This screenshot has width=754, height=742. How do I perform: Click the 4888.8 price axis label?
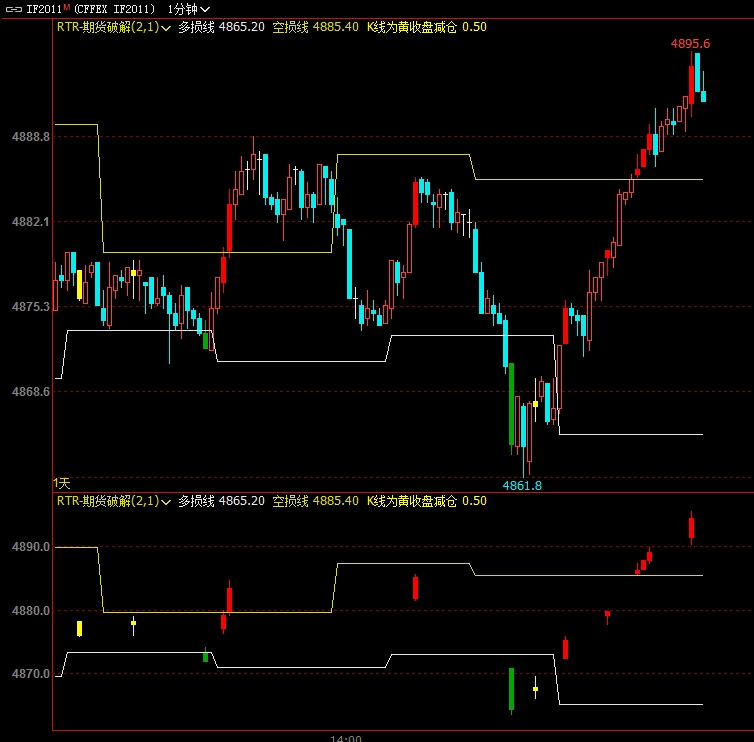click(31, 137)
